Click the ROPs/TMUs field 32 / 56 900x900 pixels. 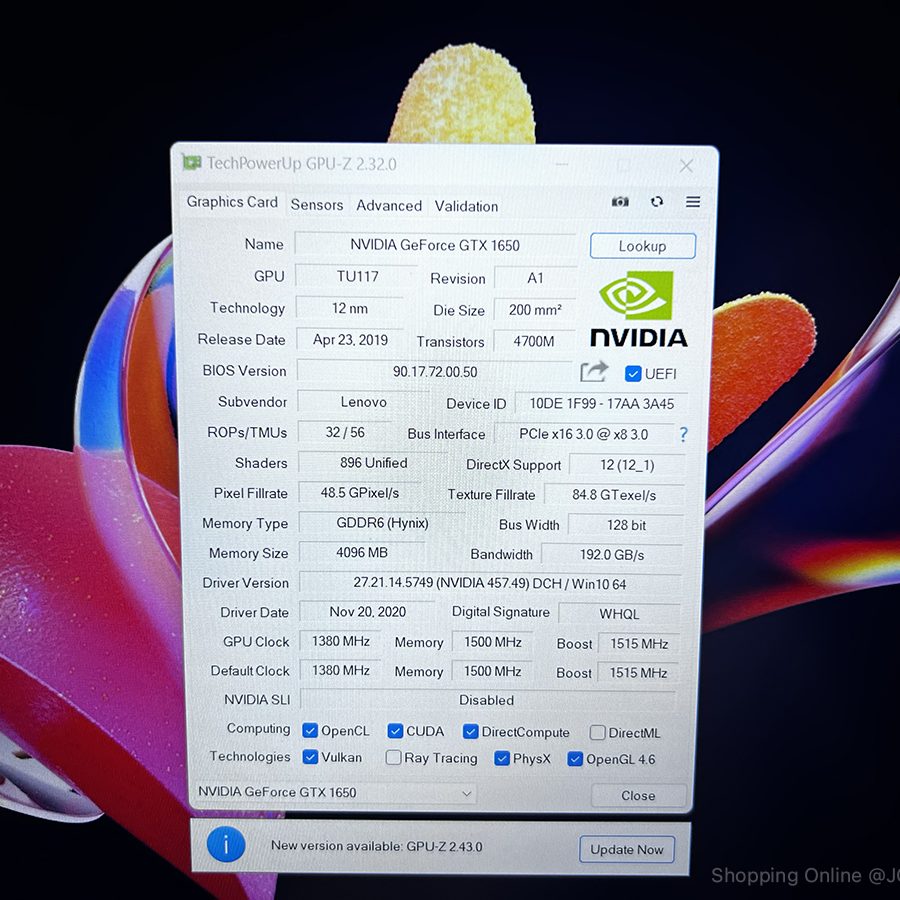click(345, 432)
